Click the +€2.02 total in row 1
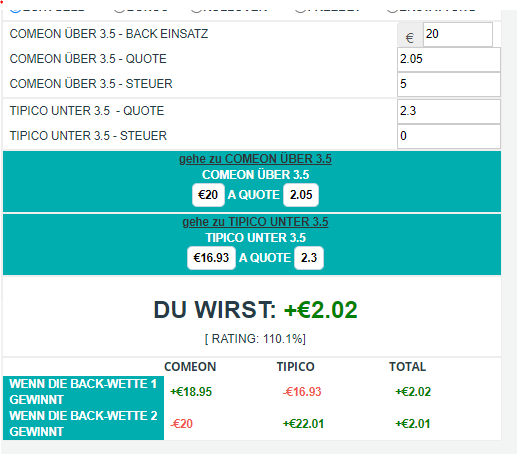Viewport: 517px width, 454px height. coord(413,392)
